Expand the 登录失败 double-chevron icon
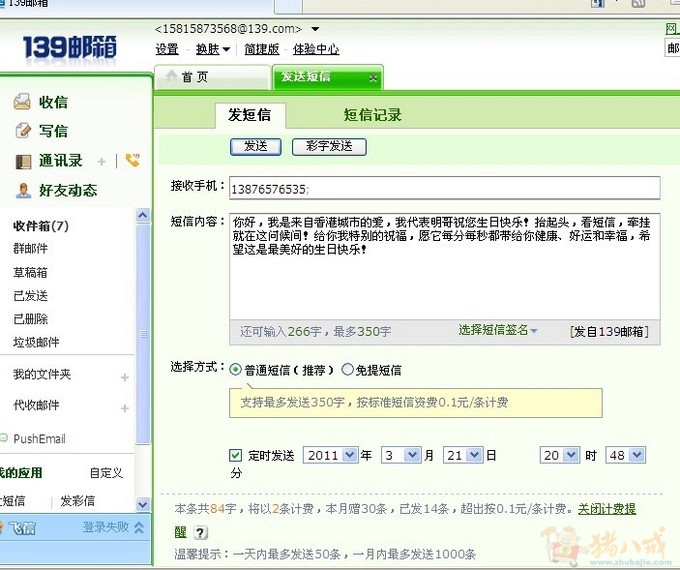The width and height of the screenshot is (680, 570). coord(139,527)
